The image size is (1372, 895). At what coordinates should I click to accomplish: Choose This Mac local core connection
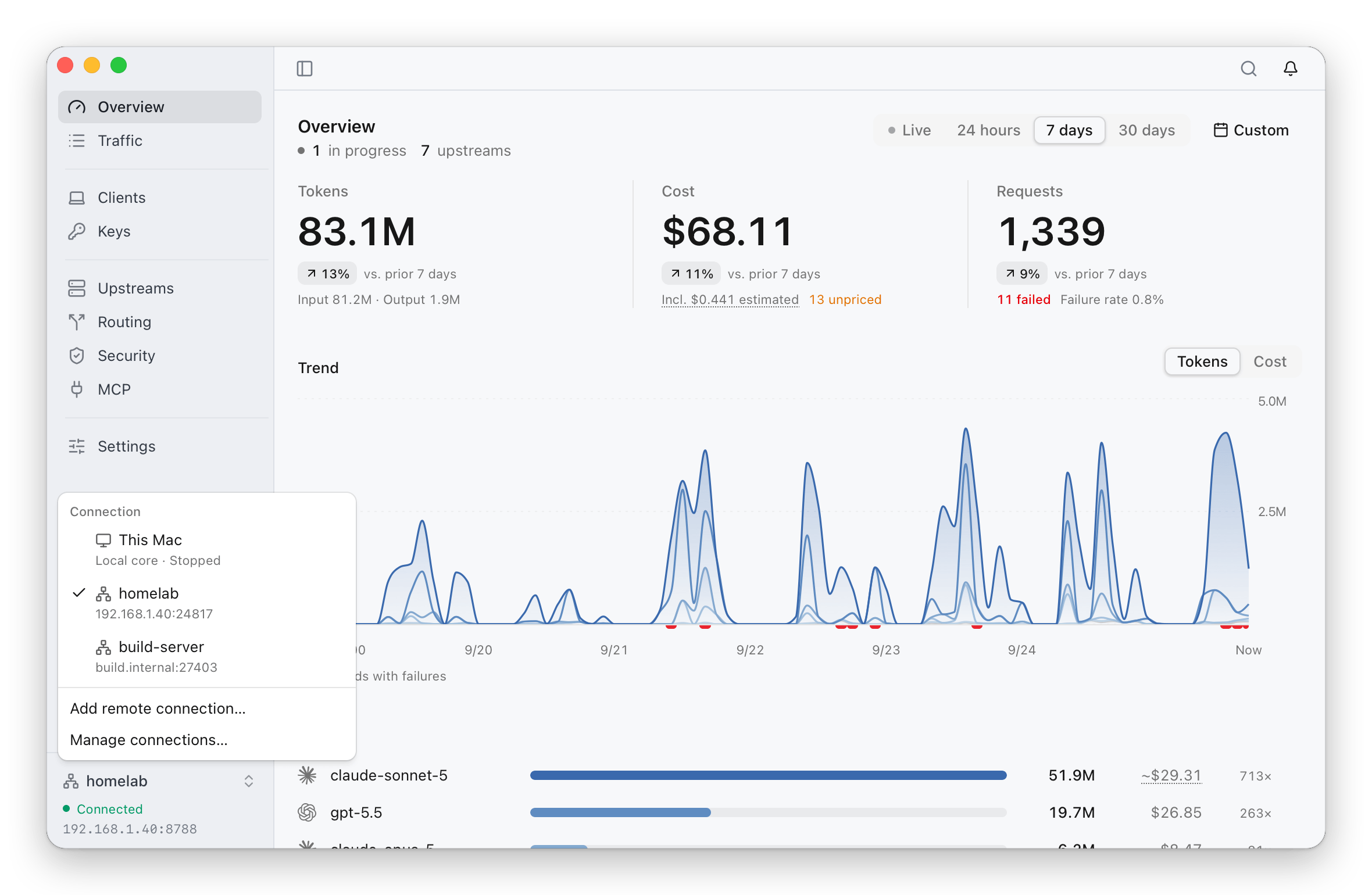tap(207, 550)
